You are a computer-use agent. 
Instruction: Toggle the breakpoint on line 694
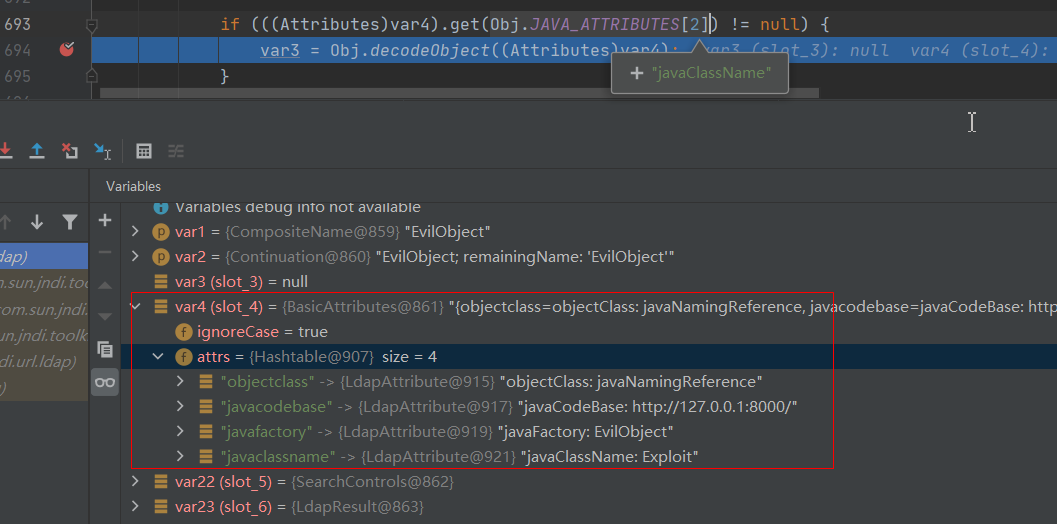click(x=67, y=49)
